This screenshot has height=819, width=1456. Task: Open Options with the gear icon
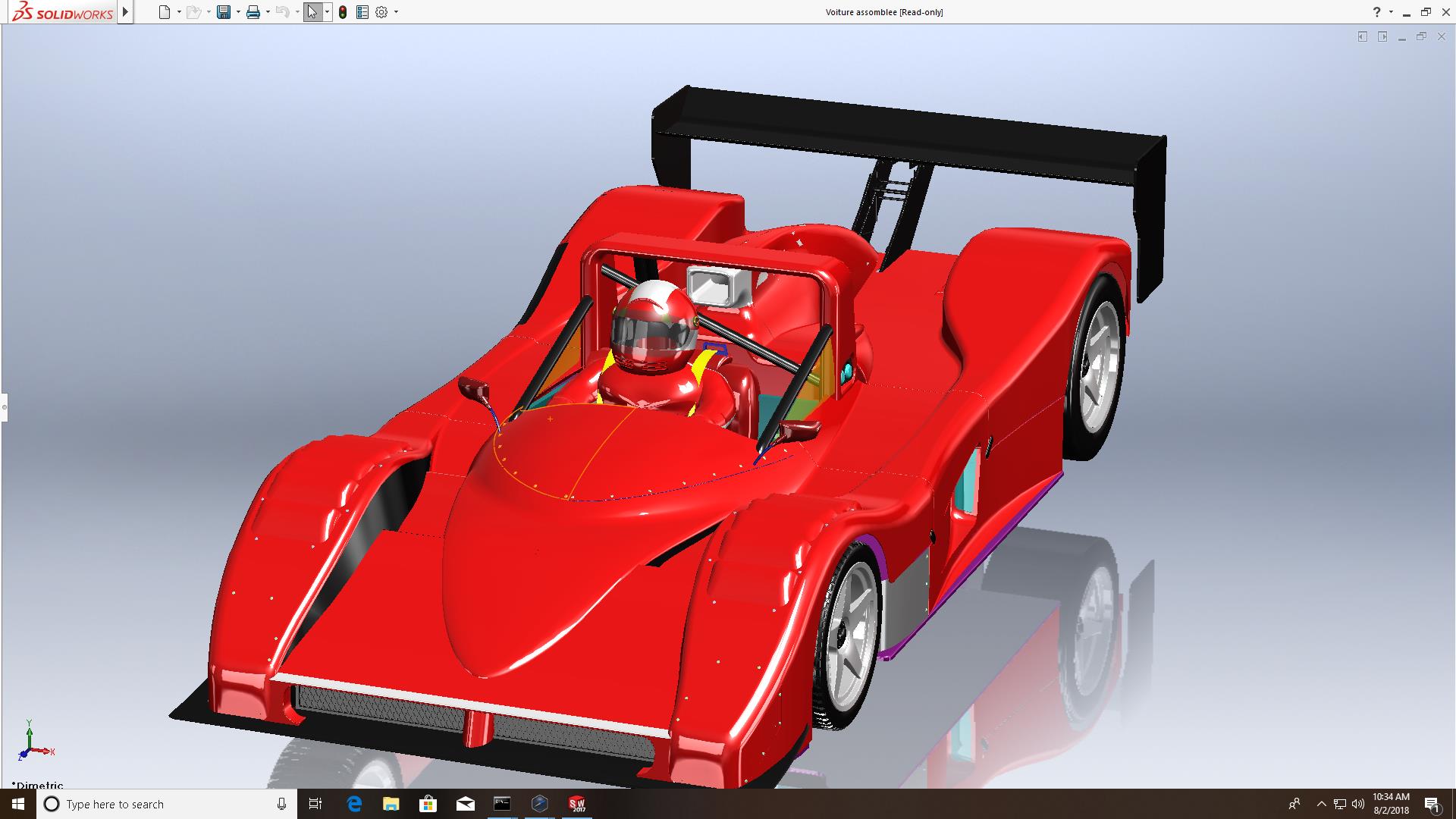pos(381,12)
